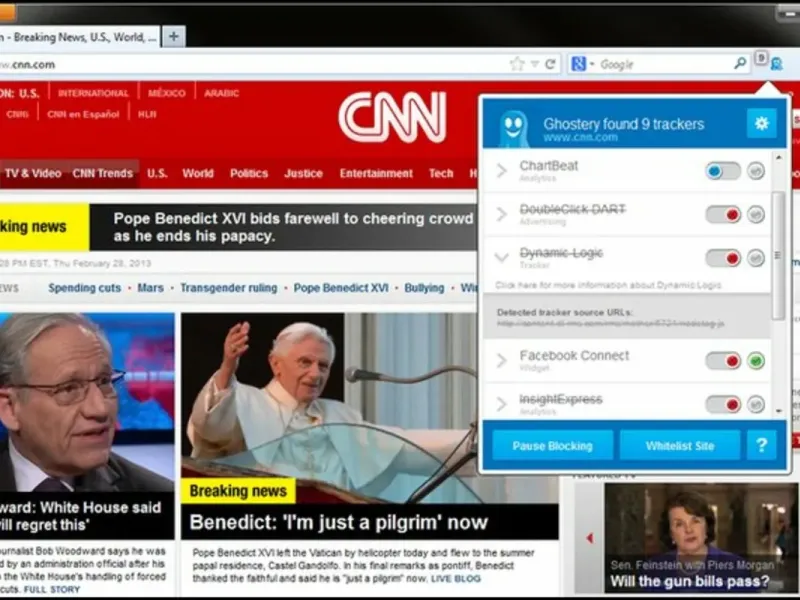800x600 pixels.
Task: Open Ghostery settings gear
Action: (761, 123)
